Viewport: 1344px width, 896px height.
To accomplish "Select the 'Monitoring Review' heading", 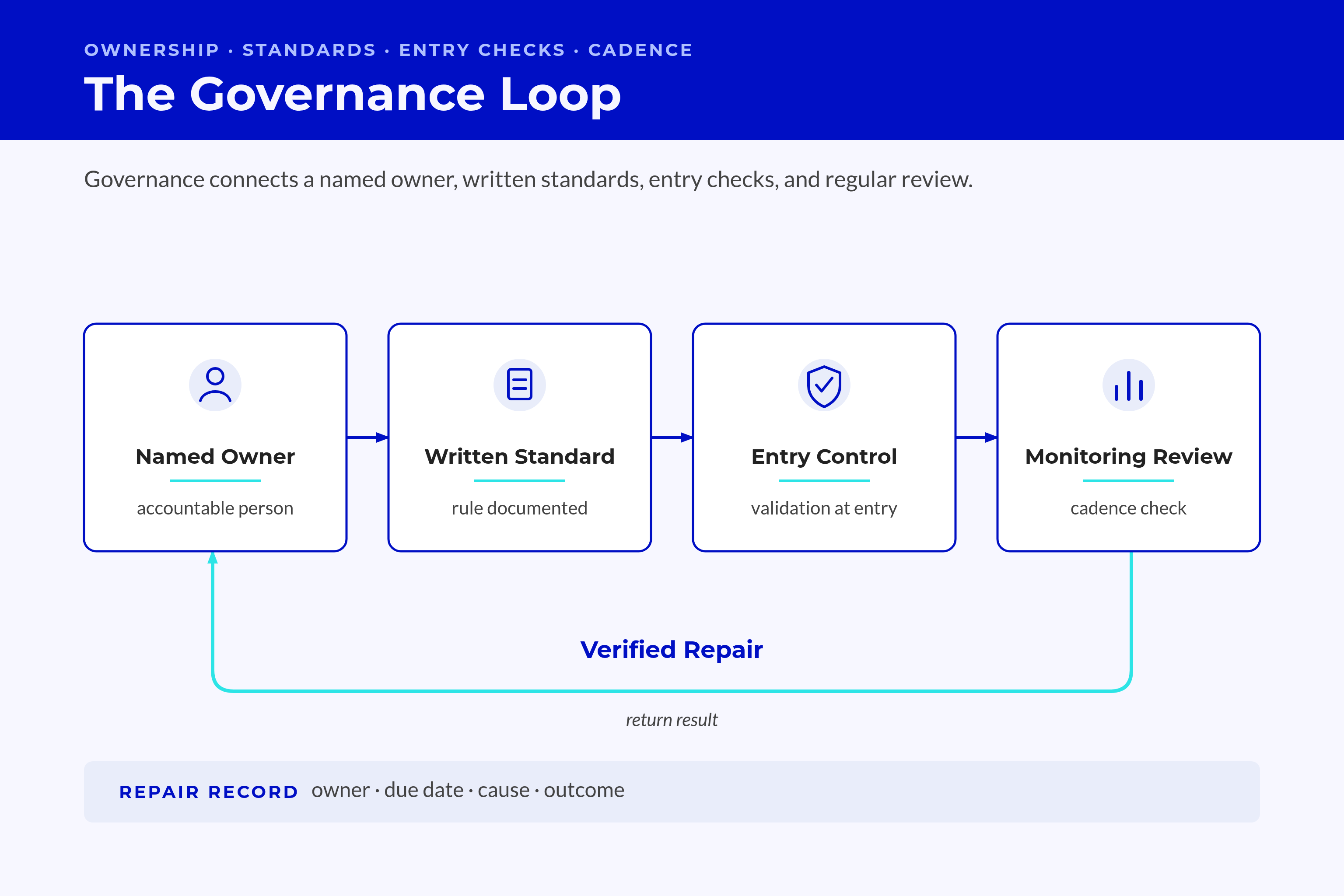I will (1129, 457).
